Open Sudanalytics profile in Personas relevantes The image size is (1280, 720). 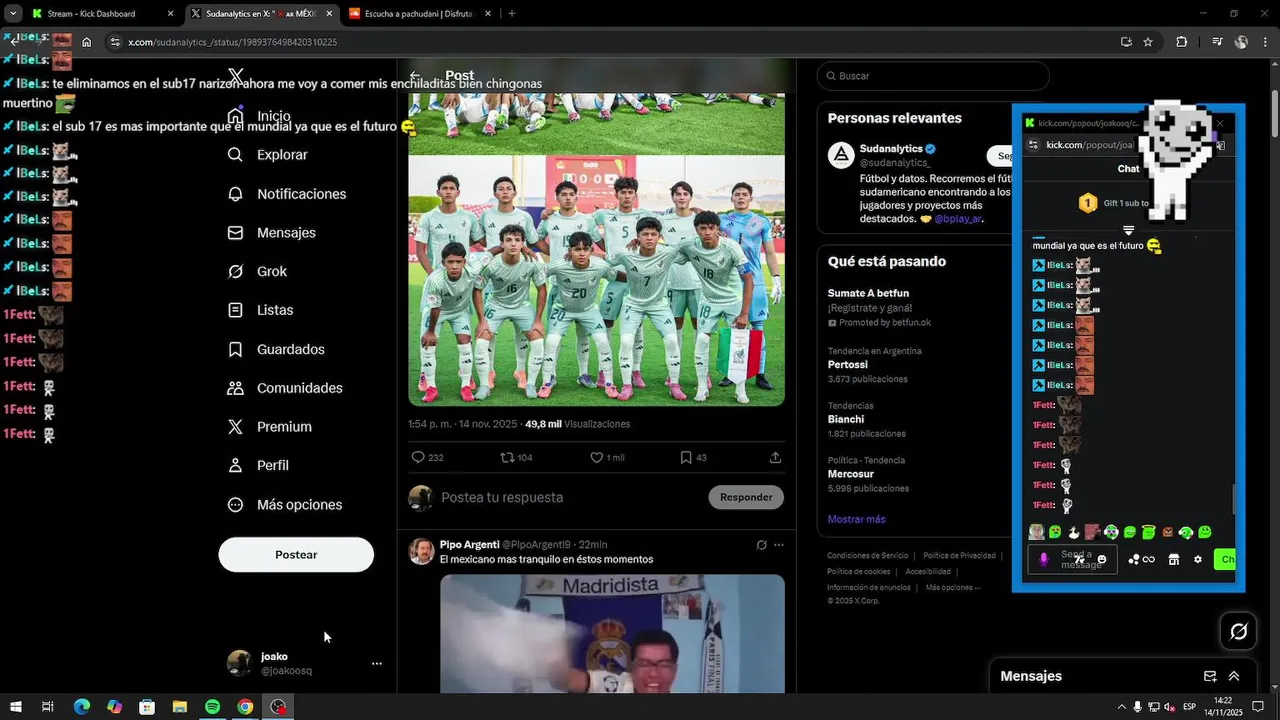tap(891, 148)
